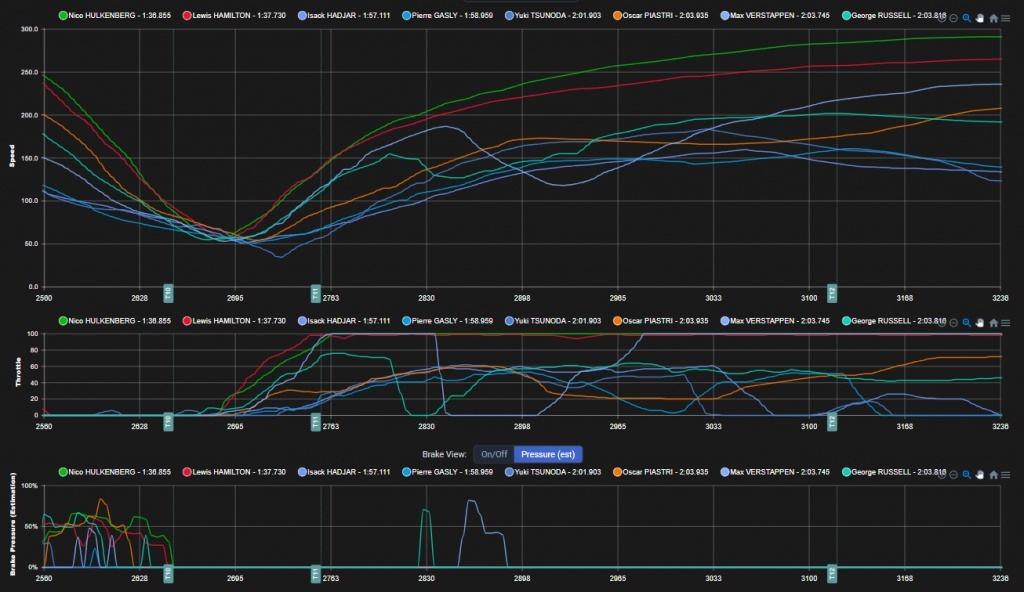
Task: Activate selection zoom magnifier on Speed chart
Action: click(x=966, y=18)
